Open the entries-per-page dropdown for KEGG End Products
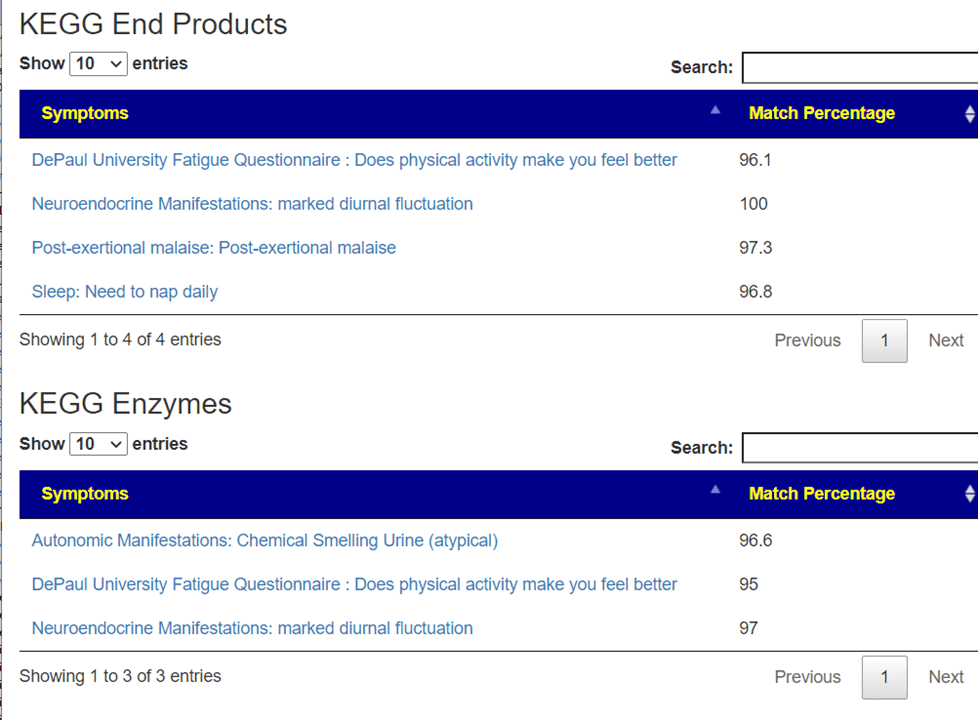The image size is (978, 720). (x=98, y=64)
